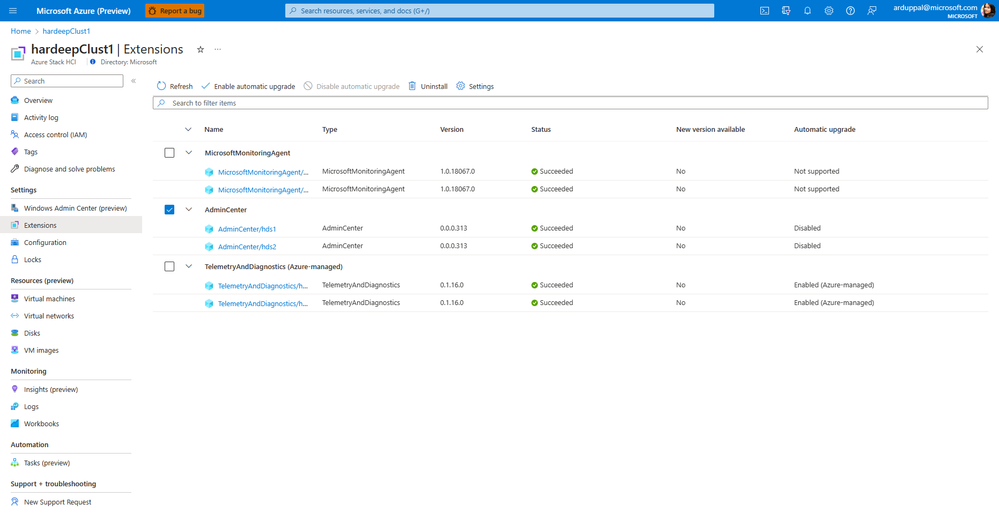Click Disable automatic upgrade

(x=352, y=86)
